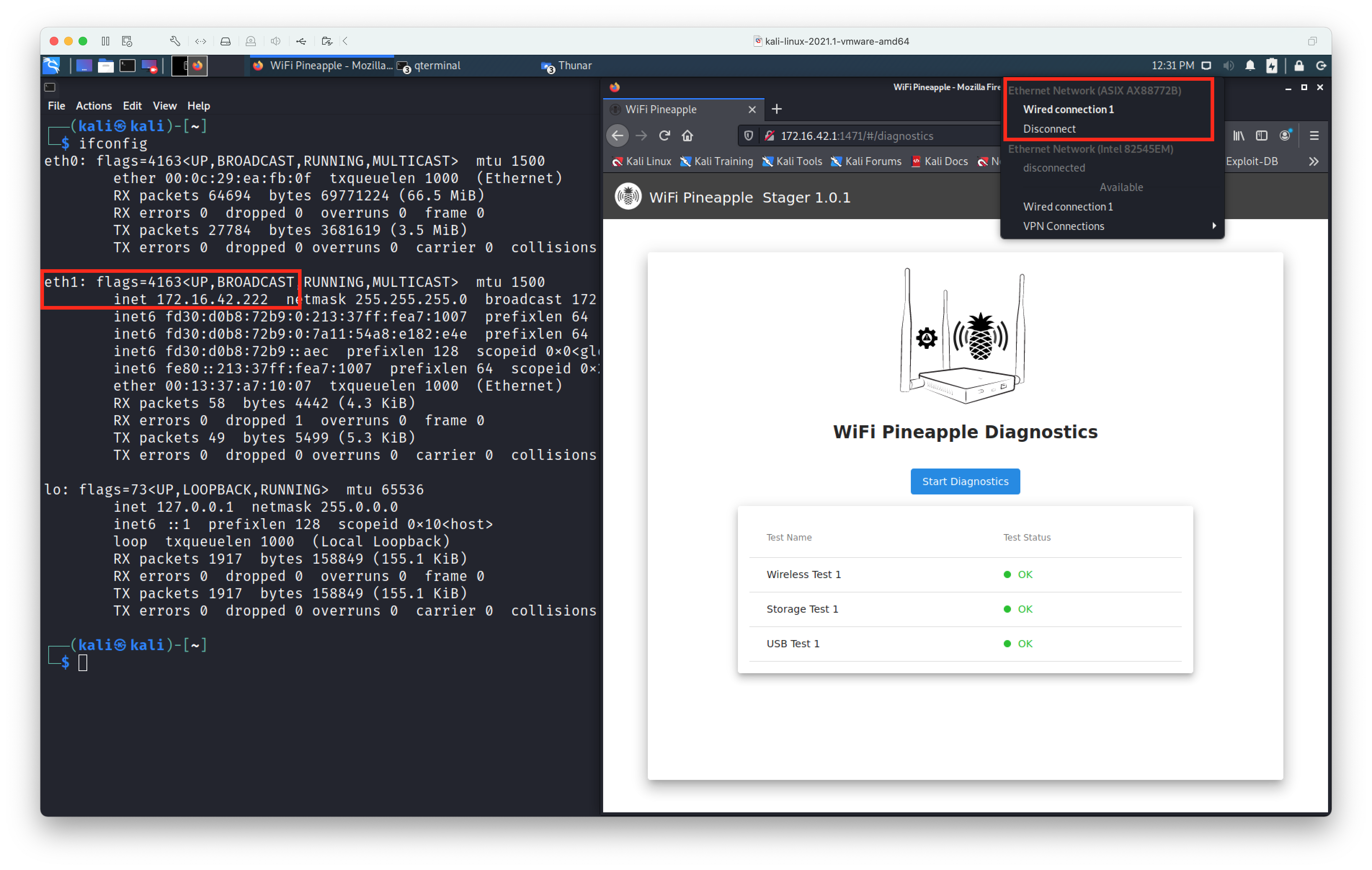Click the tracking protection shield icon
The width and height of the screenshot is (1372, 870).
pos(749,136)
